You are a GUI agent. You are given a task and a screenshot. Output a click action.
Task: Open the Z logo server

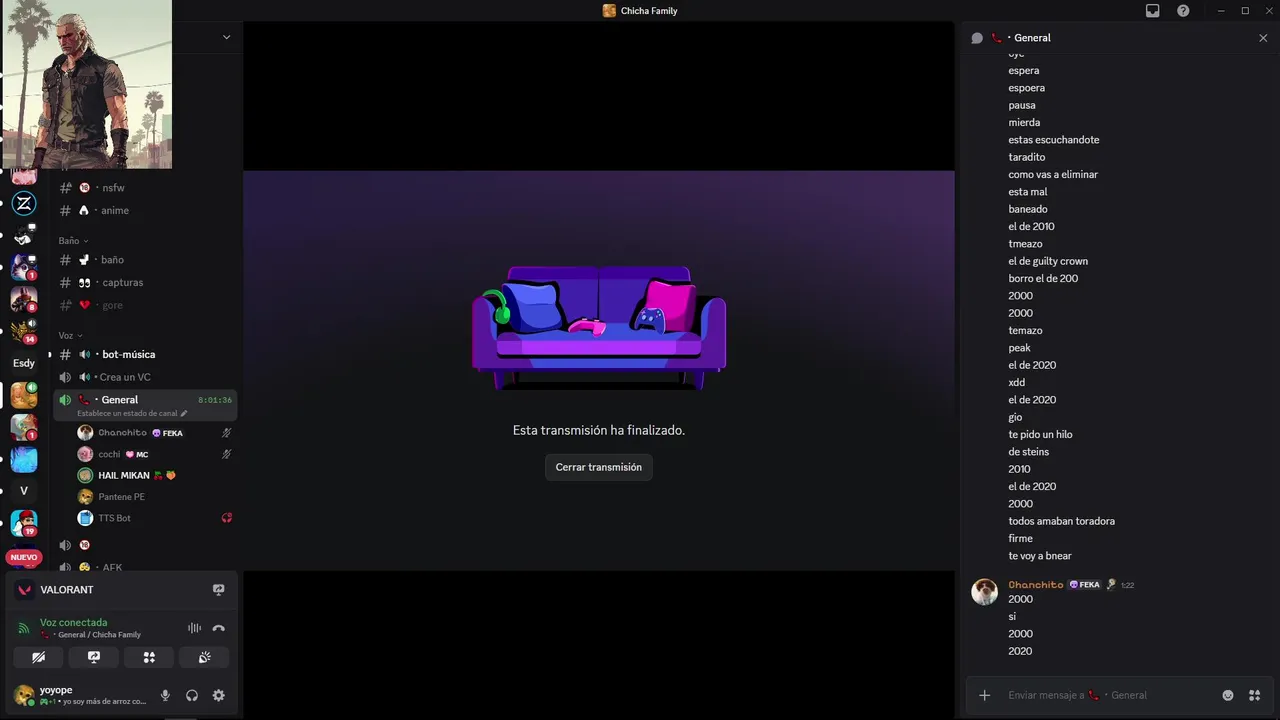point(24,203)
